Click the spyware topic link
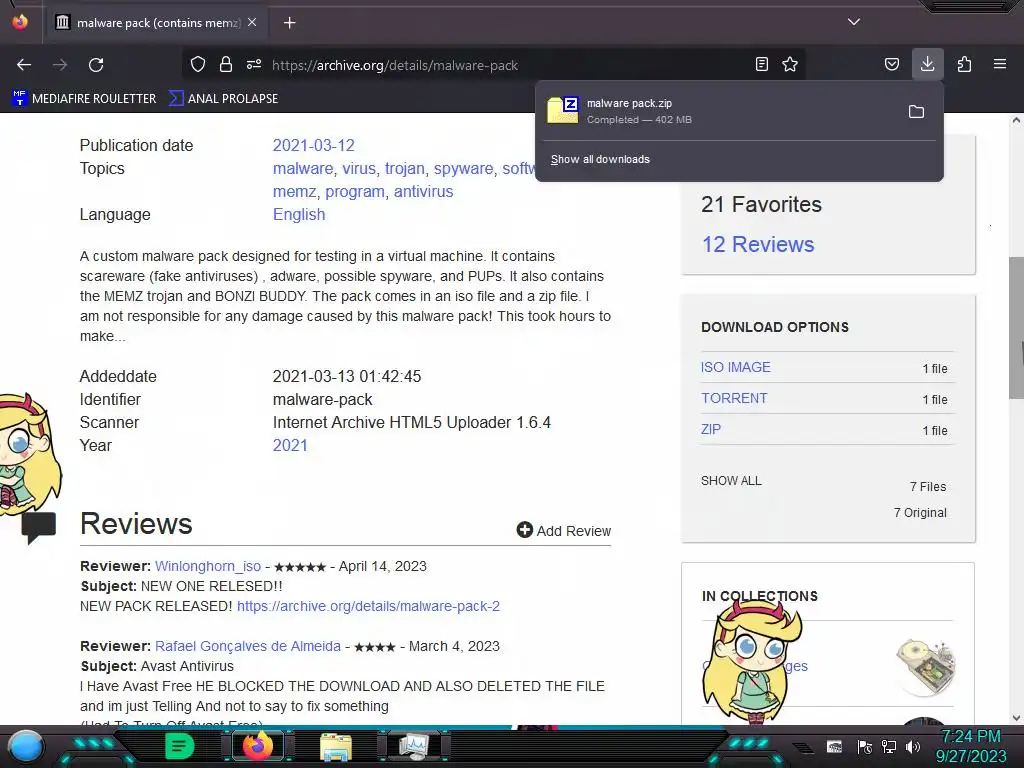 [464, 168]
